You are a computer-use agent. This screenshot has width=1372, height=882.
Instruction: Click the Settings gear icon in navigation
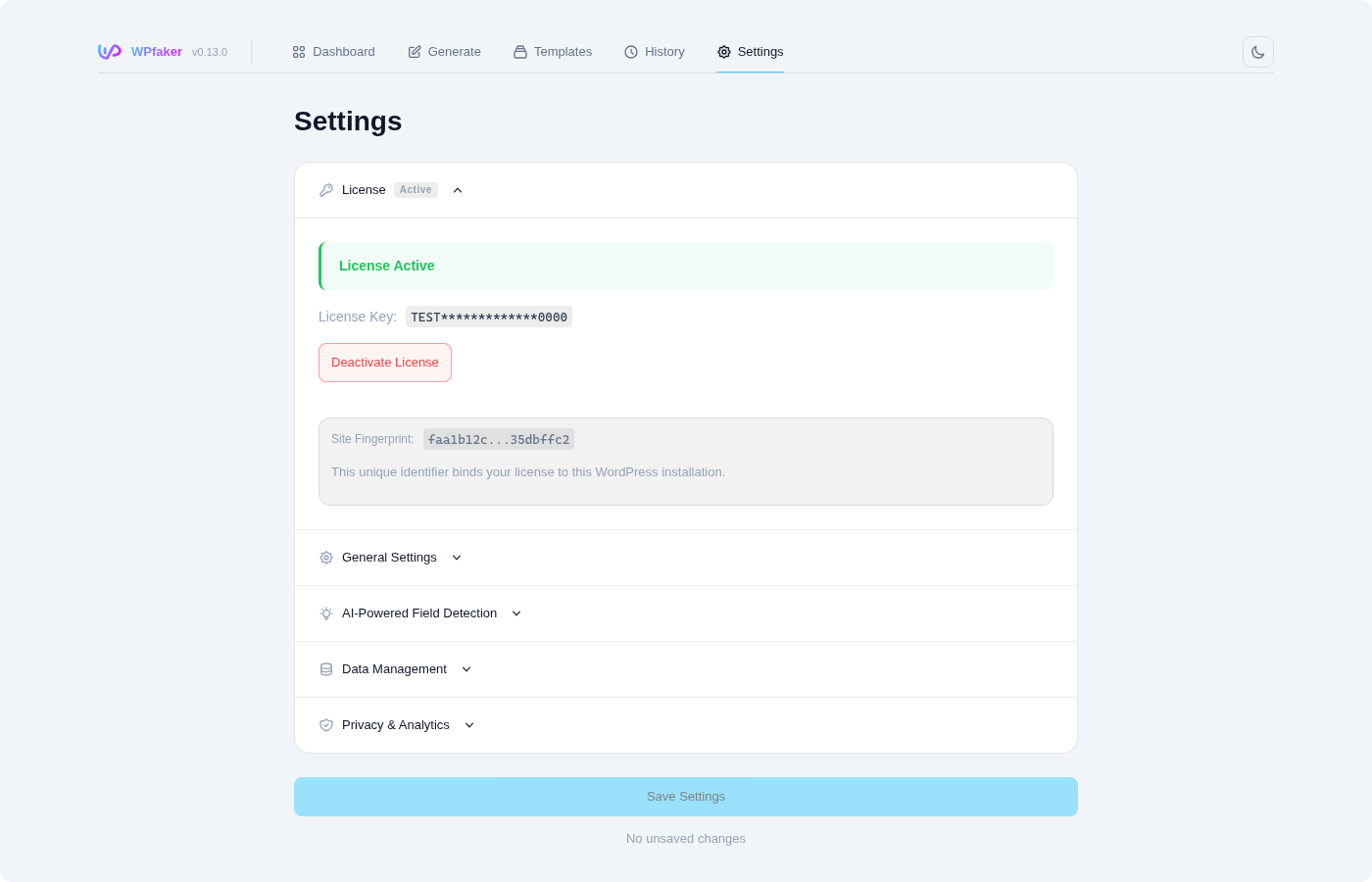click(x=725, y=52)
